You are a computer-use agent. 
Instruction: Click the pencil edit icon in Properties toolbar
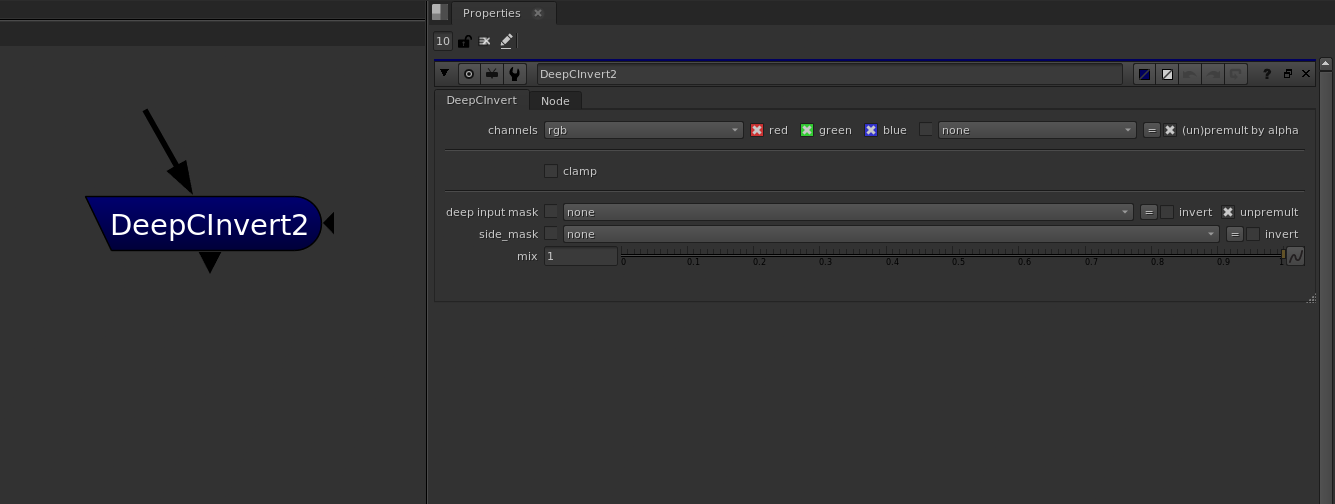click(506, 41)
